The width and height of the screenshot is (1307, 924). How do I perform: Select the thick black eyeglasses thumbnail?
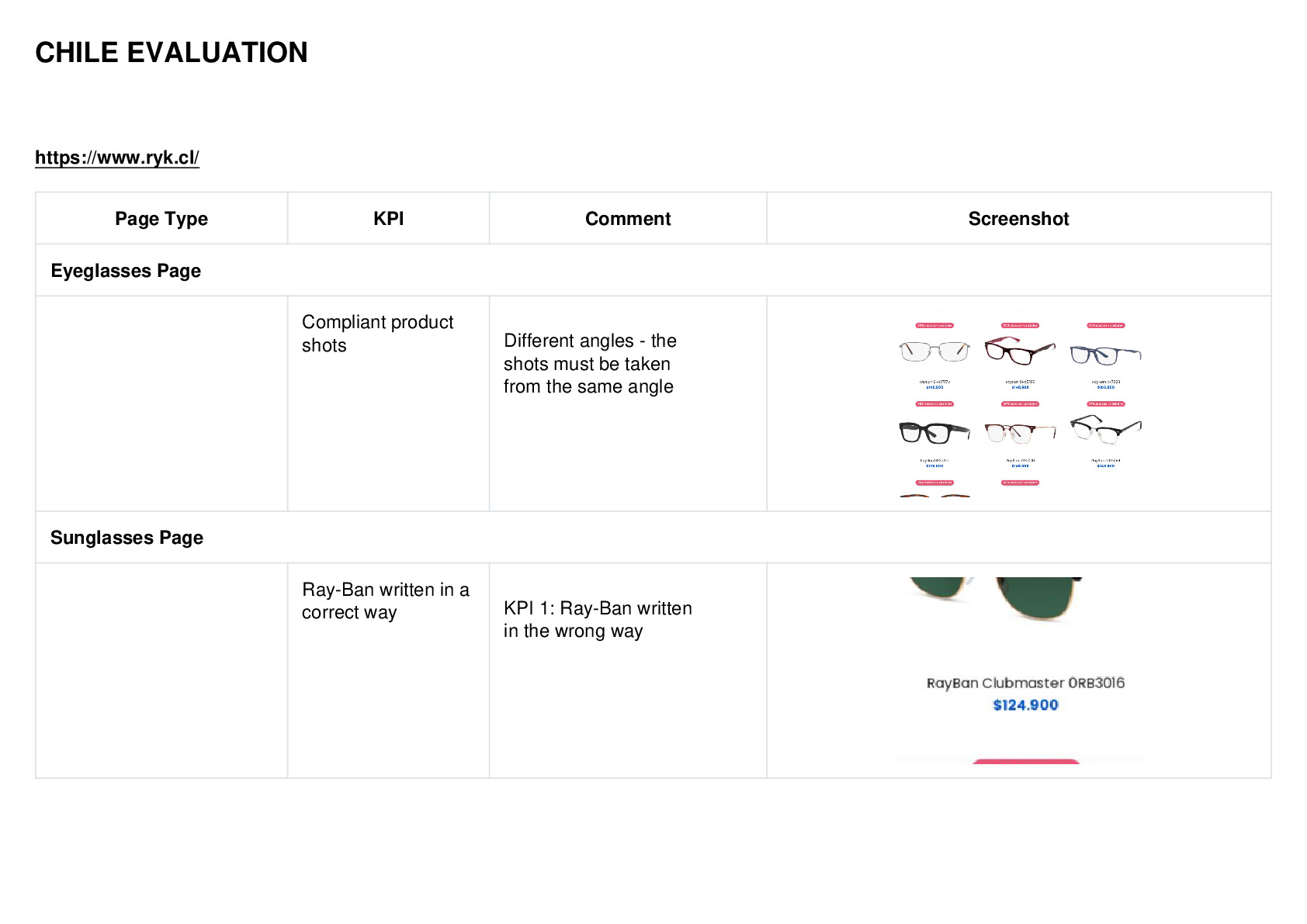click(934, 432)
